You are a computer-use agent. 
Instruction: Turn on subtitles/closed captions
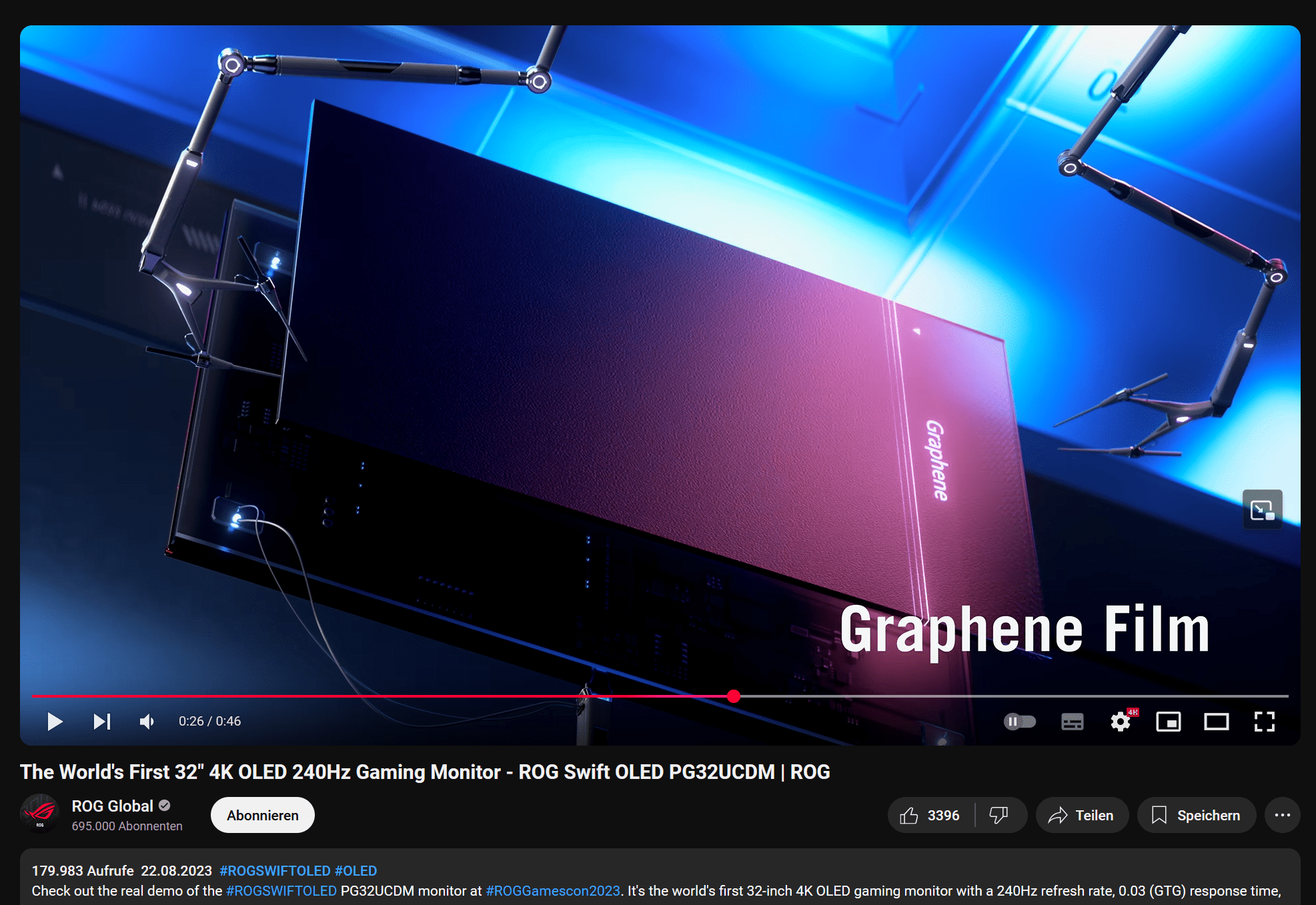(x=1073, y=722)
